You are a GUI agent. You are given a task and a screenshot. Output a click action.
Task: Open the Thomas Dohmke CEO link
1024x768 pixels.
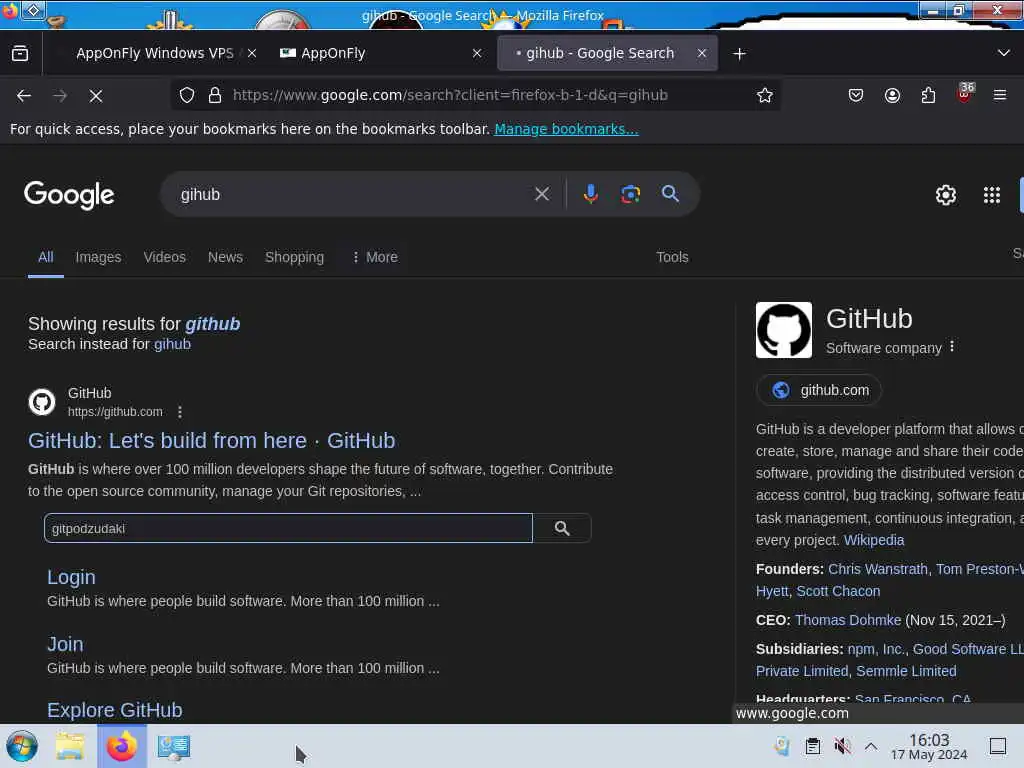pos(848,620)
